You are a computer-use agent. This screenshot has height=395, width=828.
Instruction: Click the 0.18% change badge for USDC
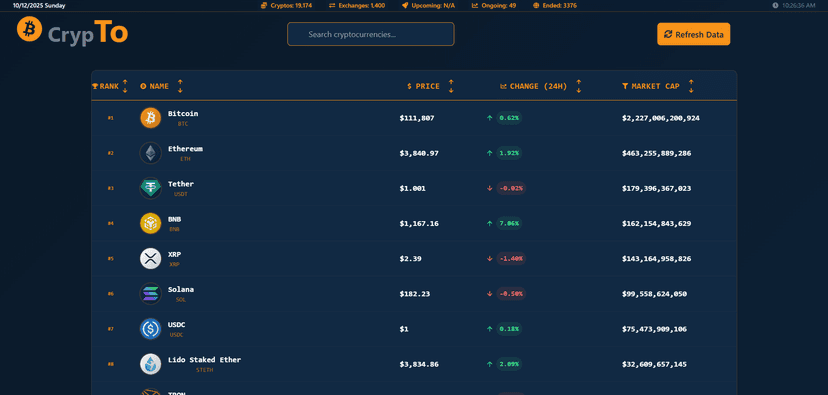click(x=509, y=329)
